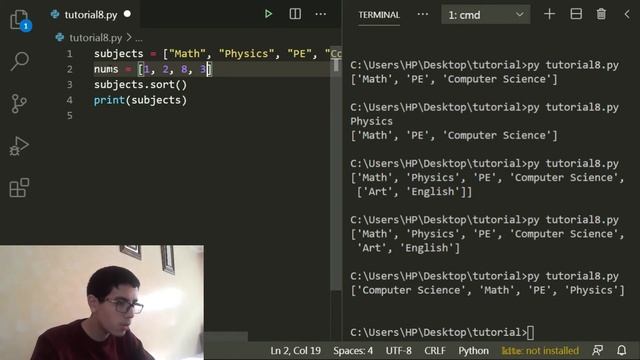Close the unsaved tutorial8.py tab dot

click(127, 14)
